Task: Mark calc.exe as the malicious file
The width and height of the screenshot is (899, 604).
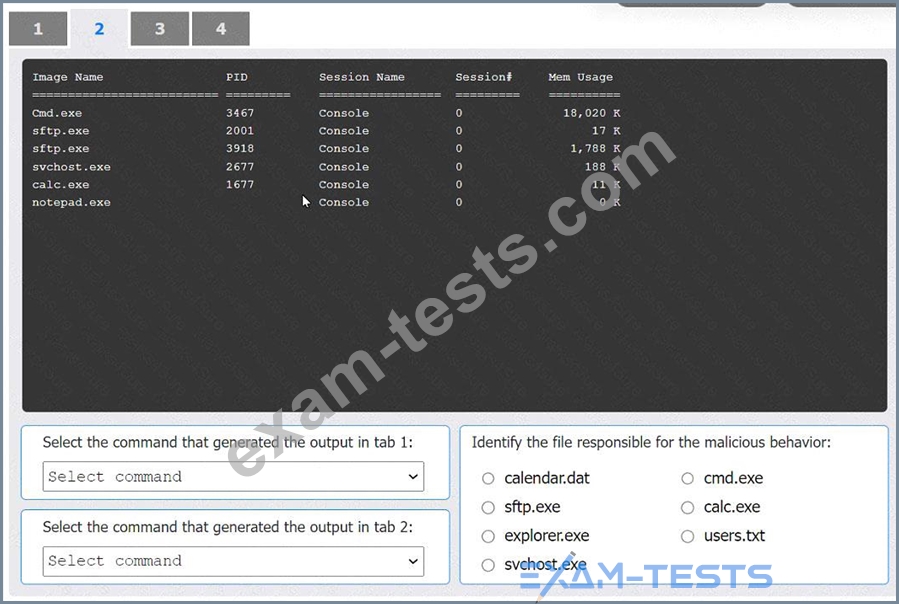Action: click(687, 508)
